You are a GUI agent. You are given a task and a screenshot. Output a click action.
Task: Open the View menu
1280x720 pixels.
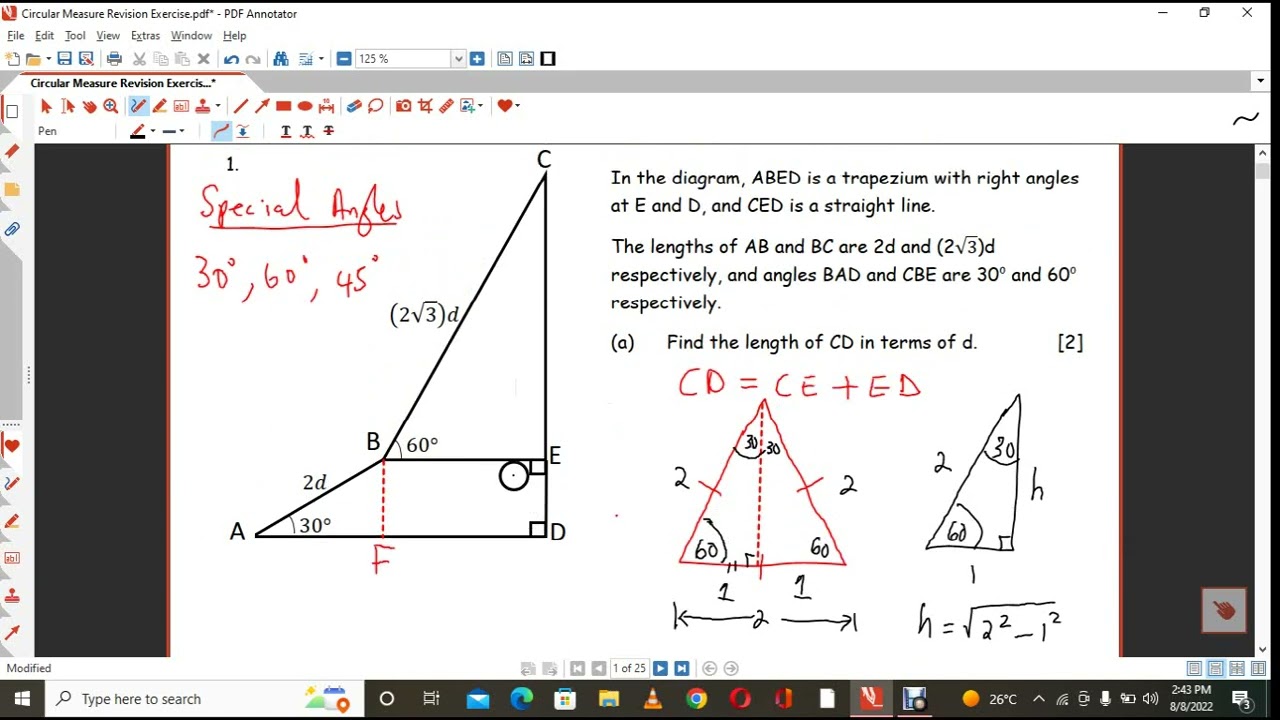108,35
